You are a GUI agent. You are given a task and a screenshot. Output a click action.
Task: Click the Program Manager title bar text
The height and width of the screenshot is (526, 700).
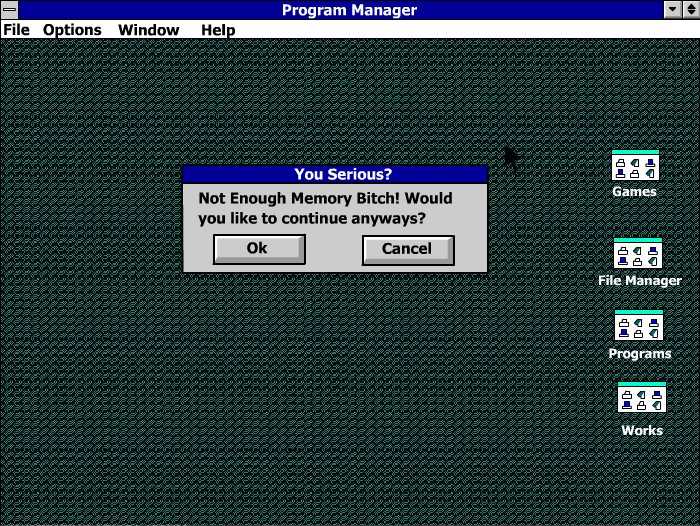coord(349,10)
